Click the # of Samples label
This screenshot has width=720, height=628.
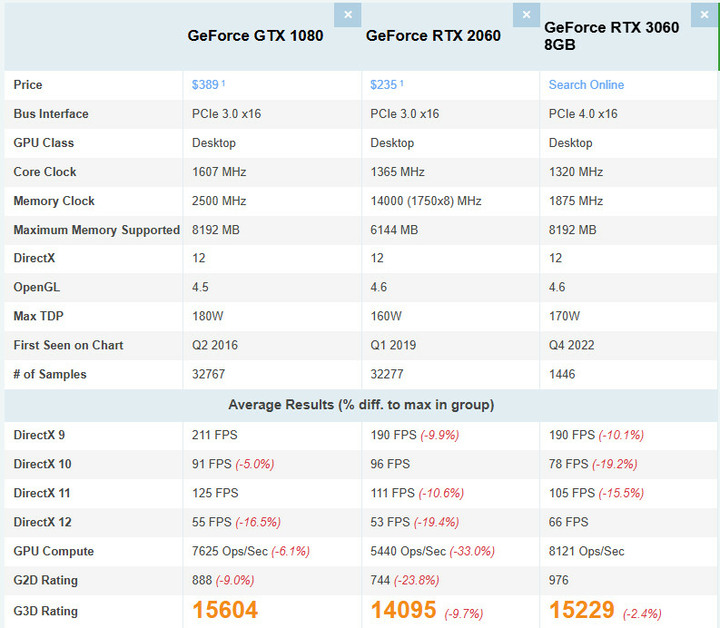[50, 375]
